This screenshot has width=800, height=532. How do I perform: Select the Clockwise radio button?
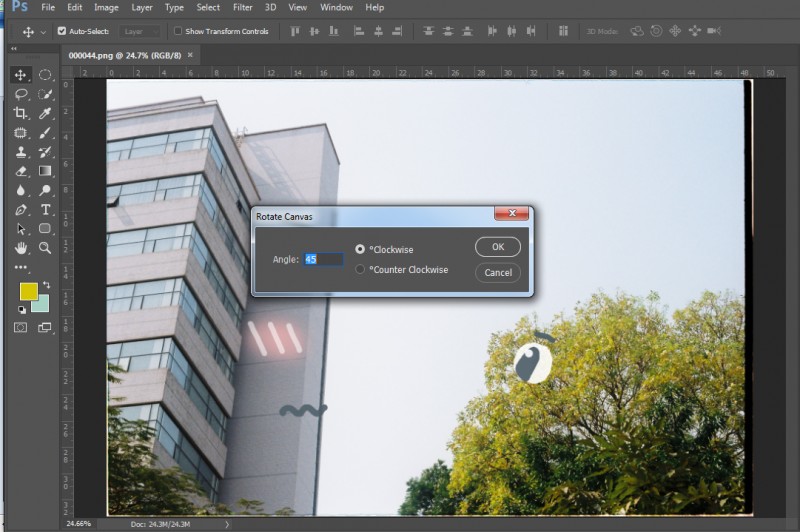[x=360, y=249]
